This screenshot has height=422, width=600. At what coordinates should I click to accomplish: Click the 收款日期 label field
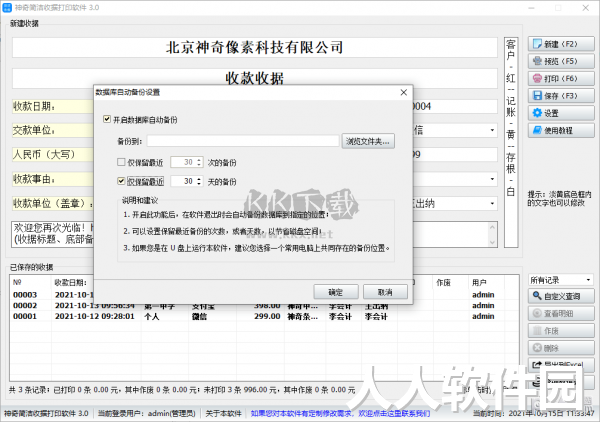(x=52, y=106)
